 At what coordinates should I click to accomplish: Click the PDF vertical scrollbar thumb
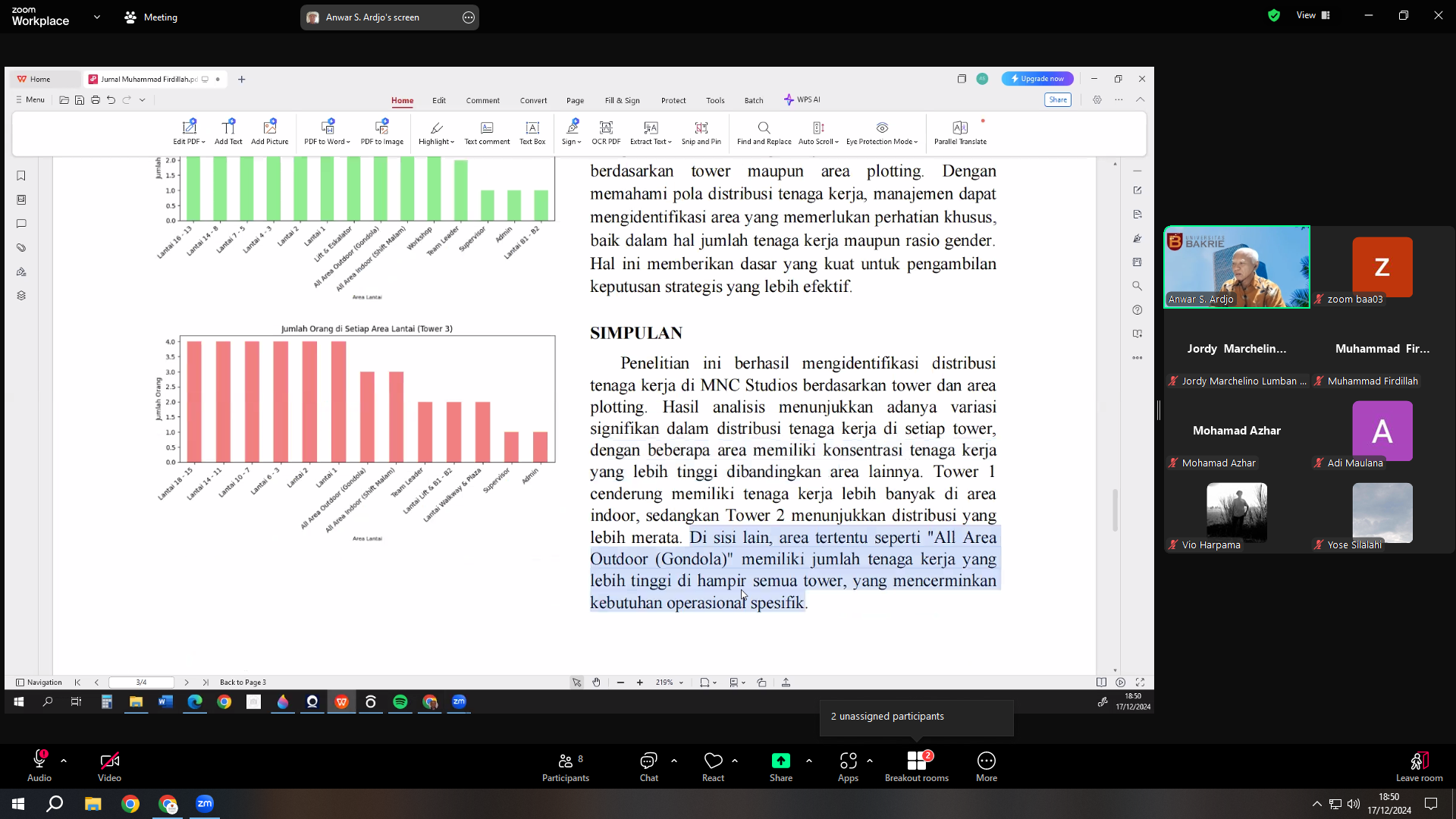tap(1115, 510)
